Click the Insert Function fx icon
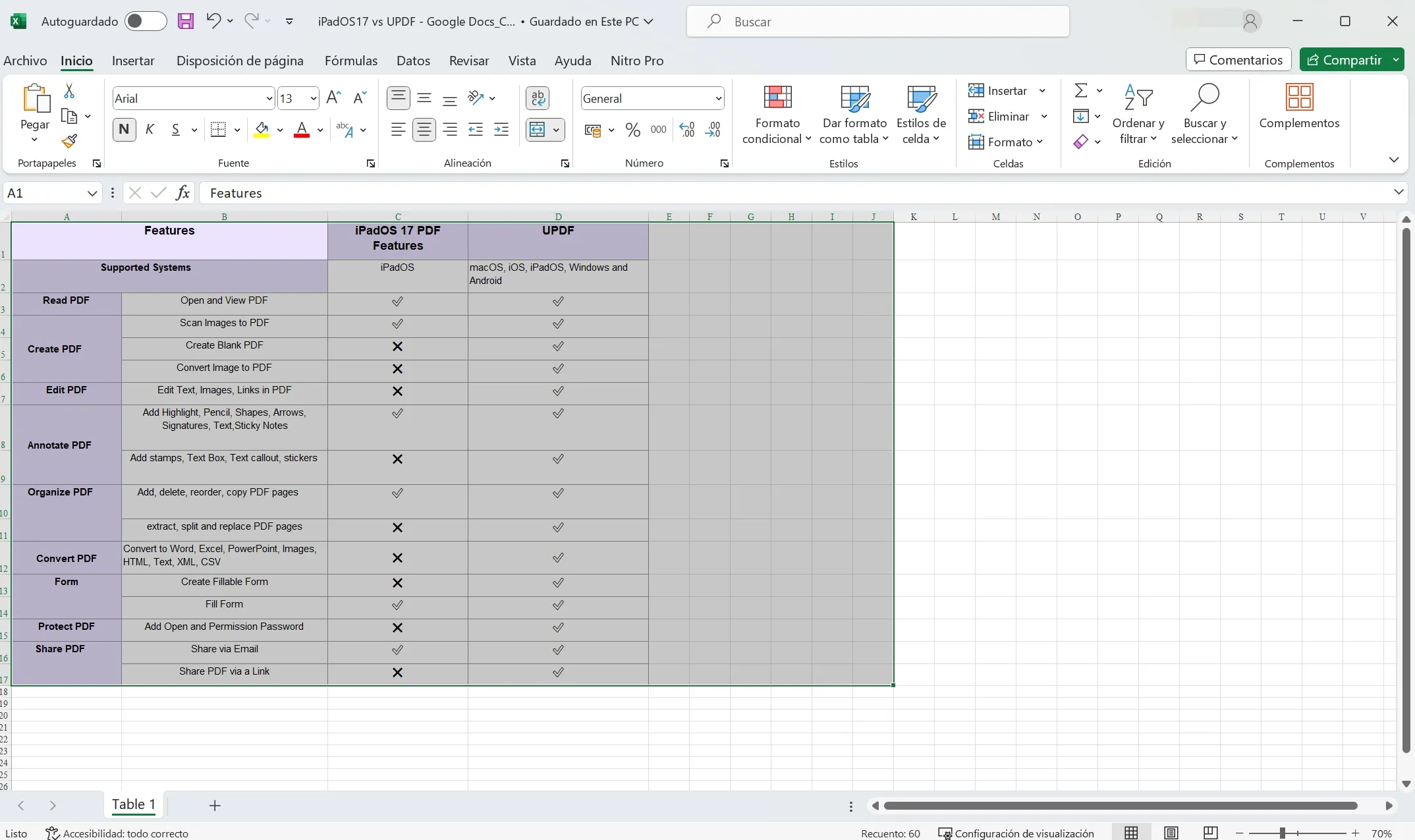The height and width of the screenshot is (840, 1415). pos(182,192)
